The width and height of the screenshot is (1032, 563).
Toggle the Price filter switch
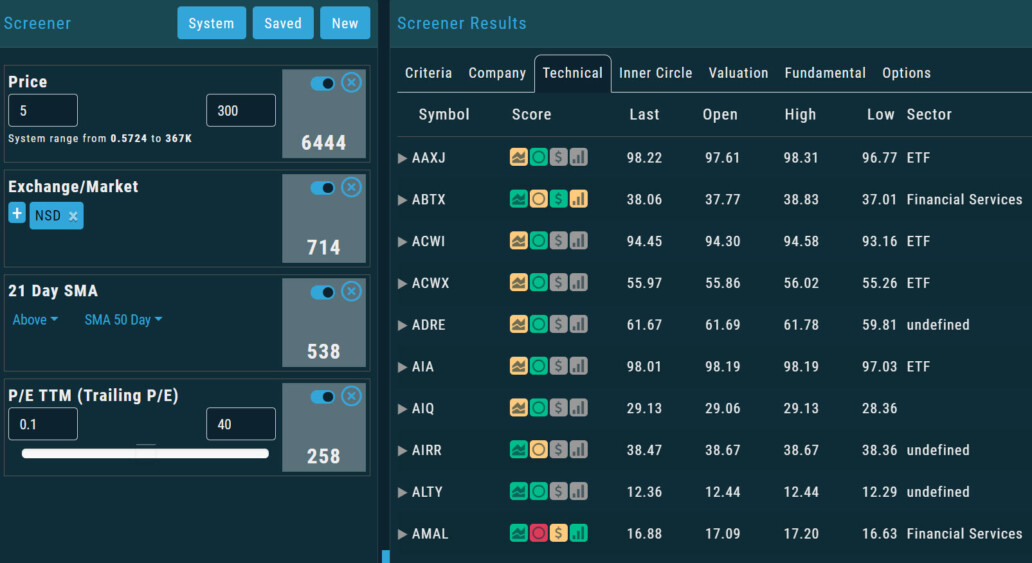(x=322, y=84)
